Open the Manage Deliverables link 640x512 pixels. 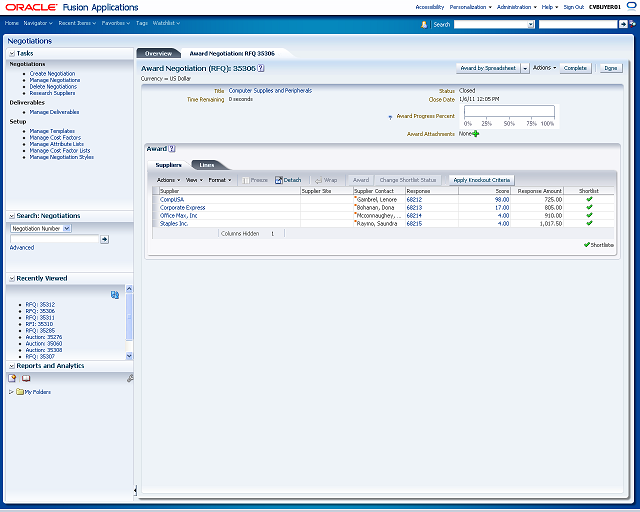[54, 112]
